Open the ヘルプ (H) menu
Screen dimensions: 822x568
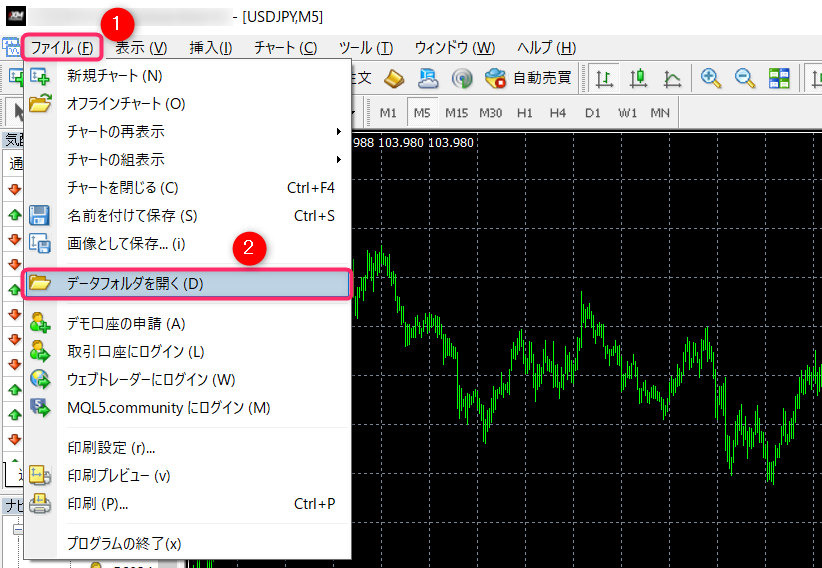coord(546,48)
